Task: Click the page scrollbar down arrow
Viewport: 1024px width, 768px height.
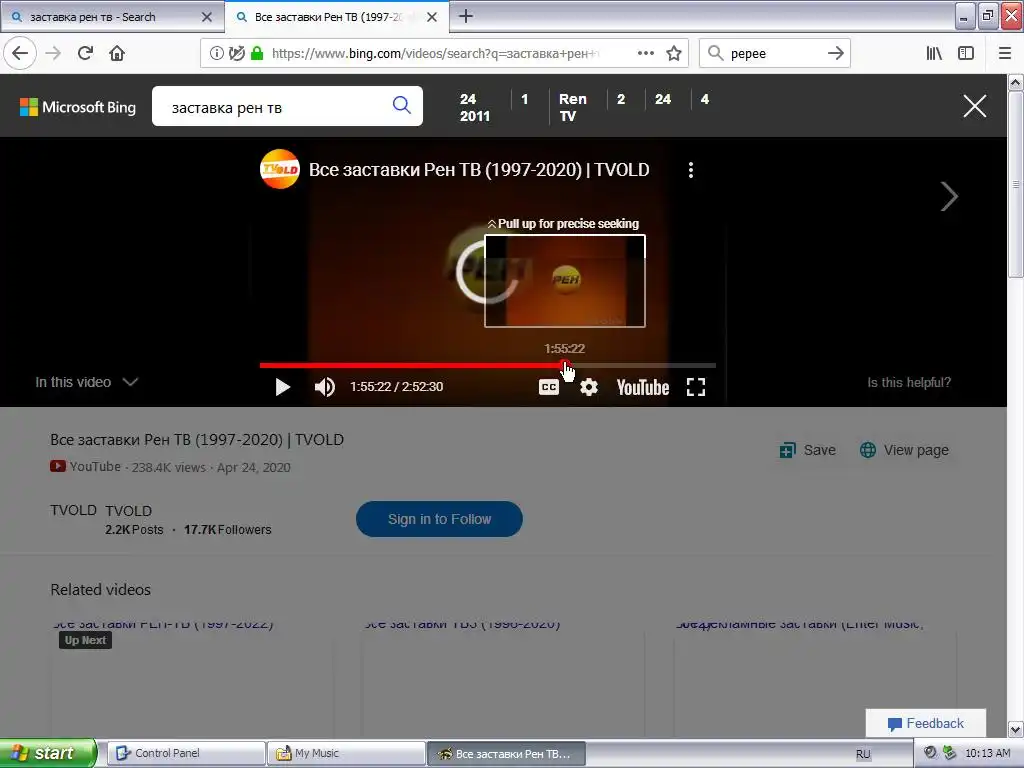Action: 1016,729
